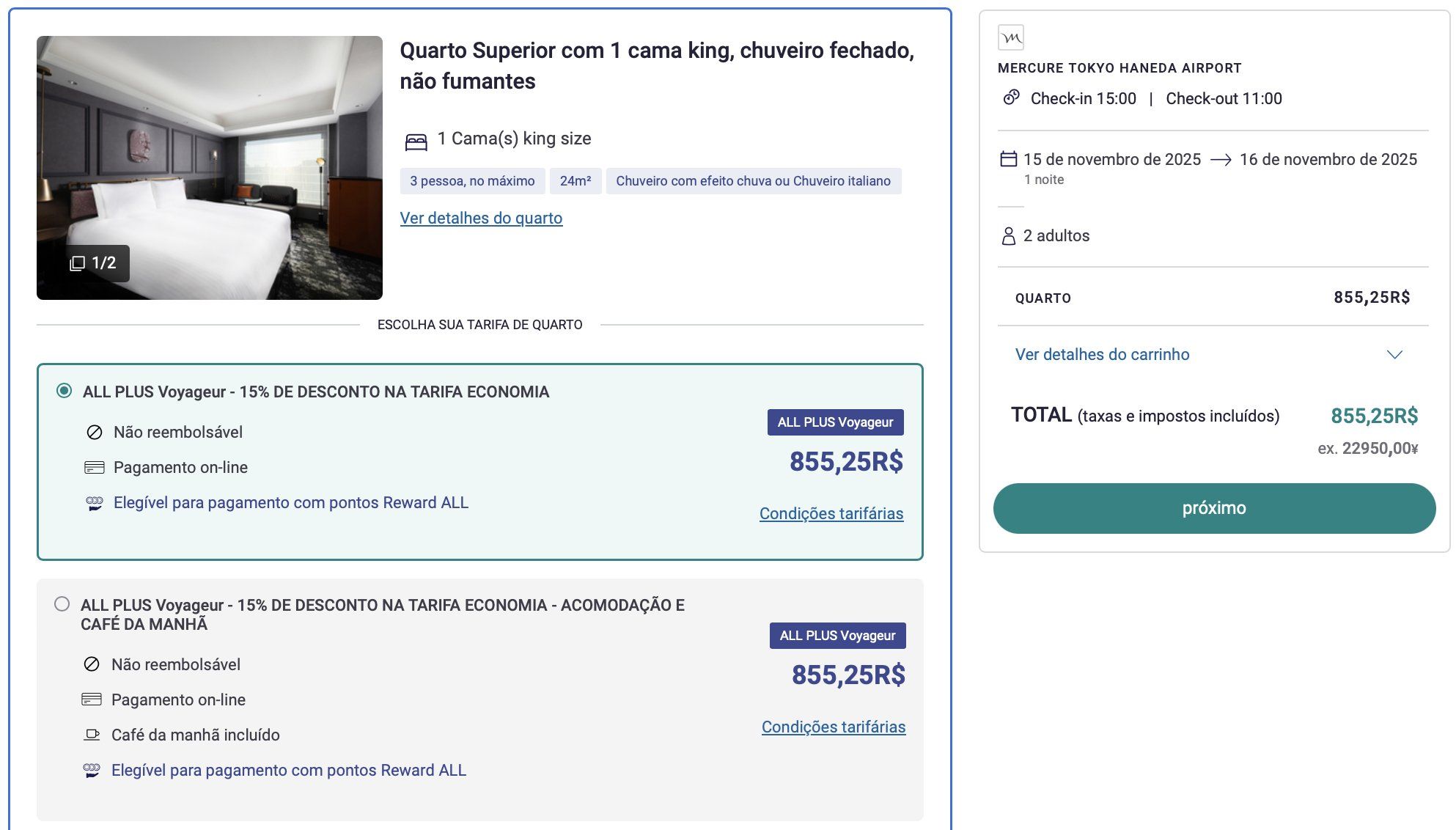The height and width of the screenshot is (830, 1456).
Task: Click ALL PLUS Voyageur badge in first rate
Action: (835, 422)
